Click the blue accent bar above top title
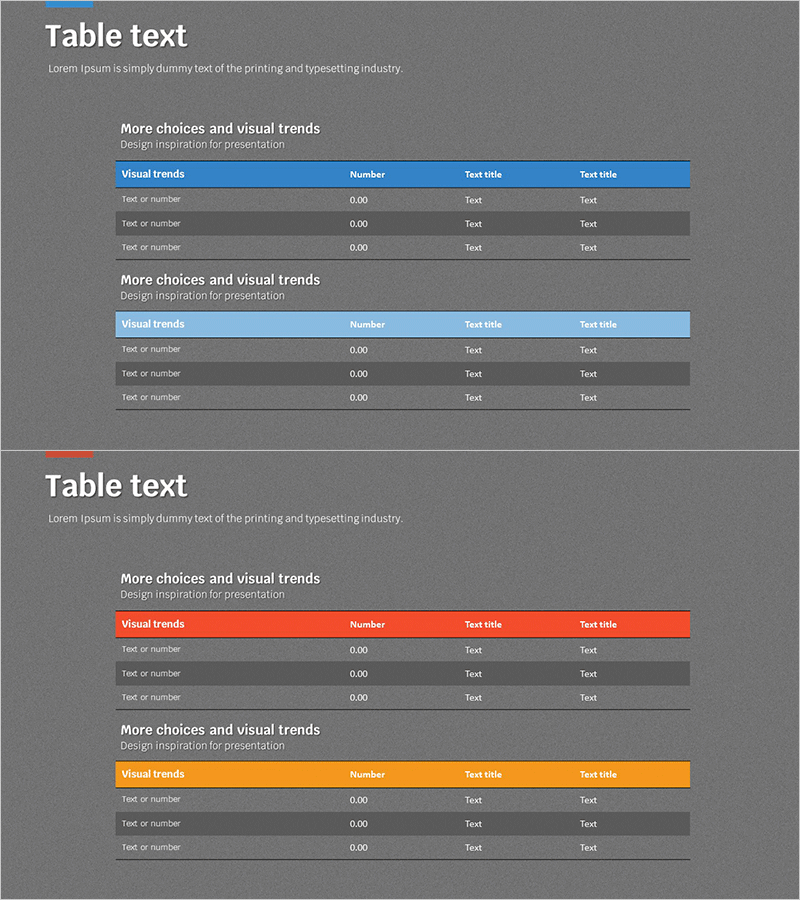 tap(69, 4)
